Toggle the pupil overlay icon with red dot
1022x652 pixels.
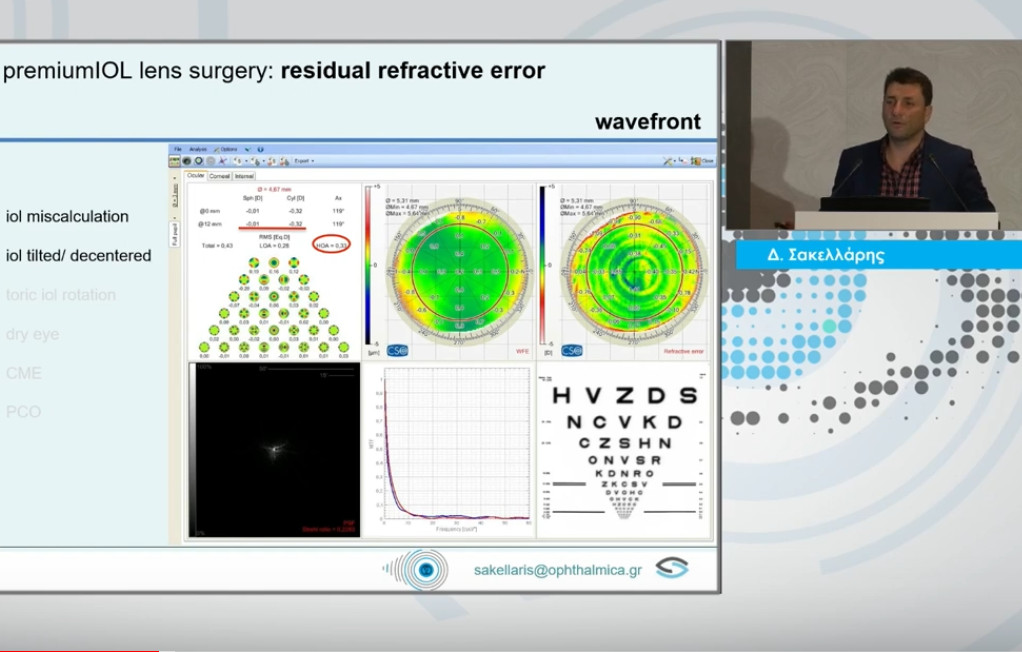272,161
